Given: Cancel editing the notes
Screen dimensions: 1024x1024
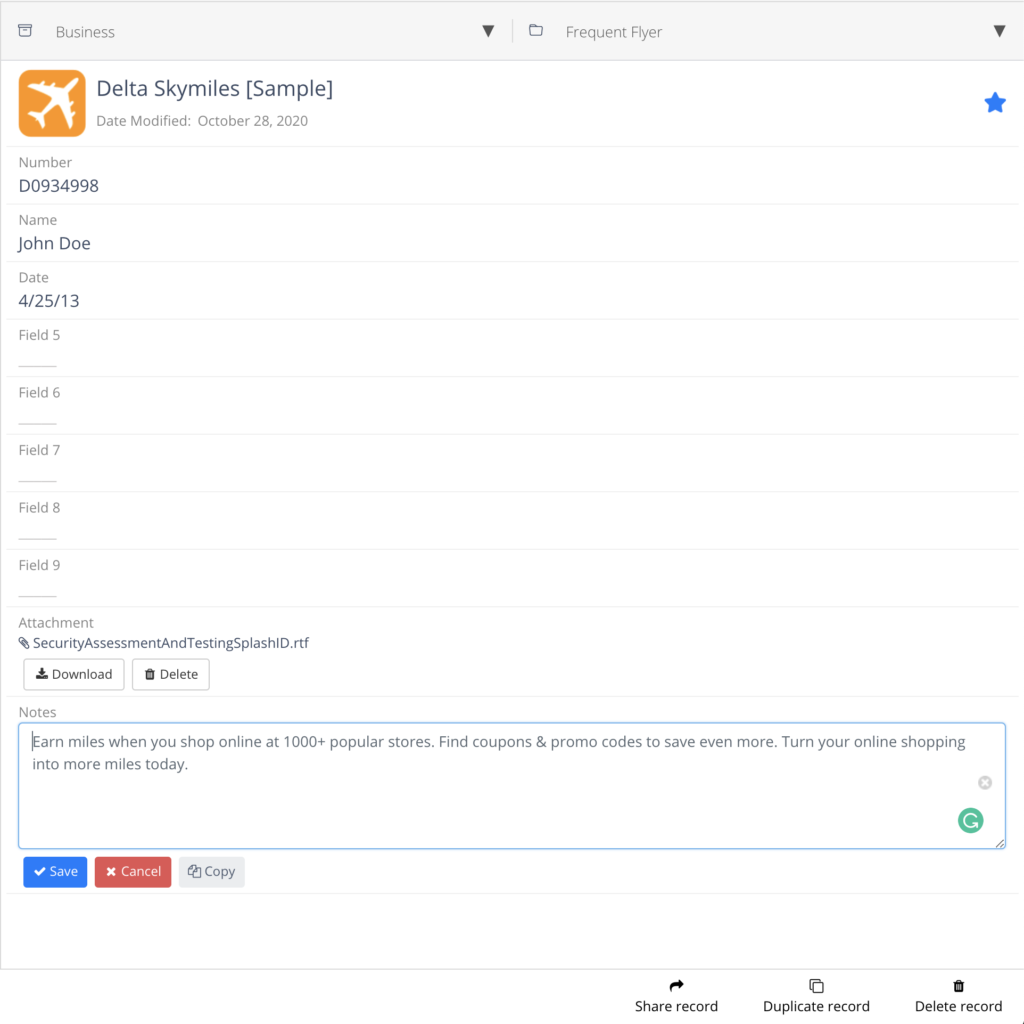Looking at the screenshot, I should pos(133,872).
